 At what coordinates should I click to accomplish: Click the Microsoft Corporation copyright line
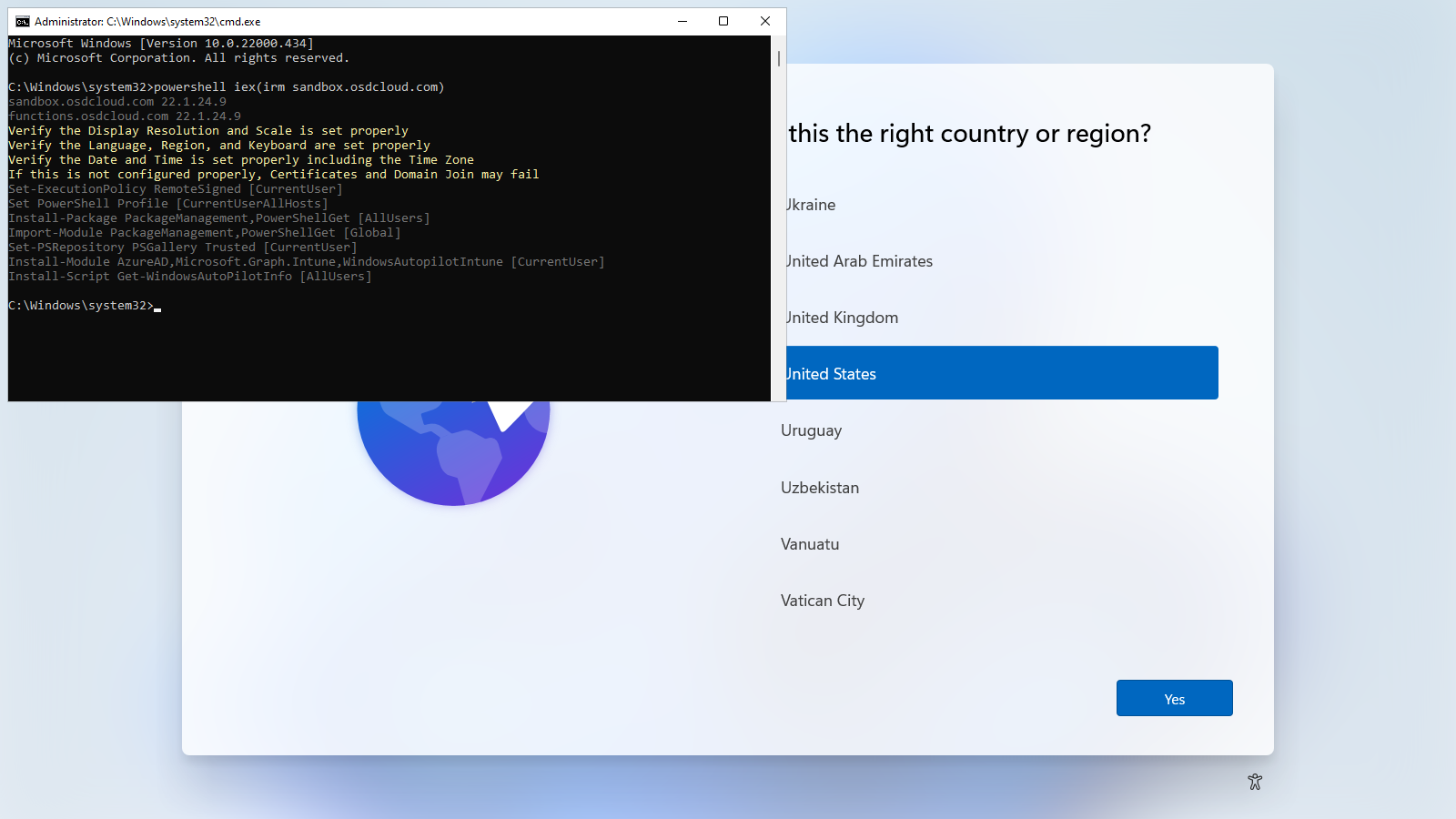point(179,58)
